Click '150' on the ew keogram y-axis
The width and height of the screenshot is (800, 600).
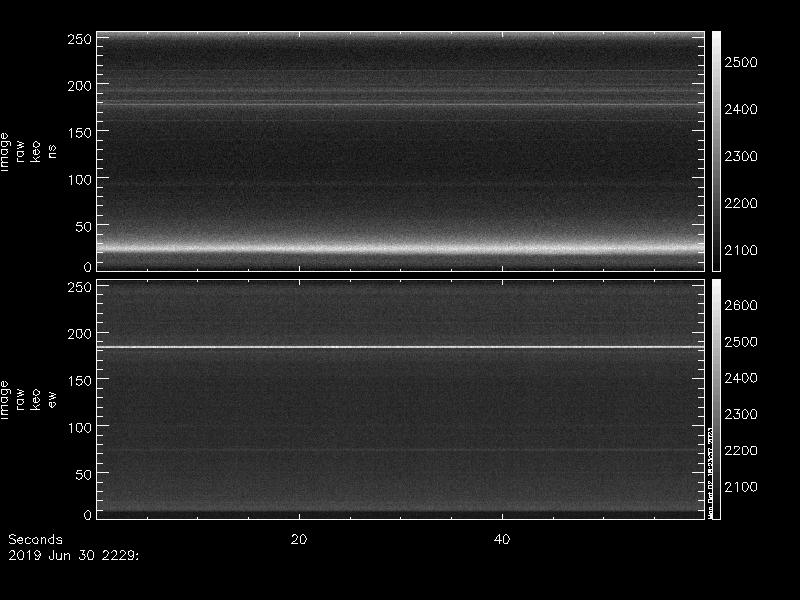tap(79, 381)
